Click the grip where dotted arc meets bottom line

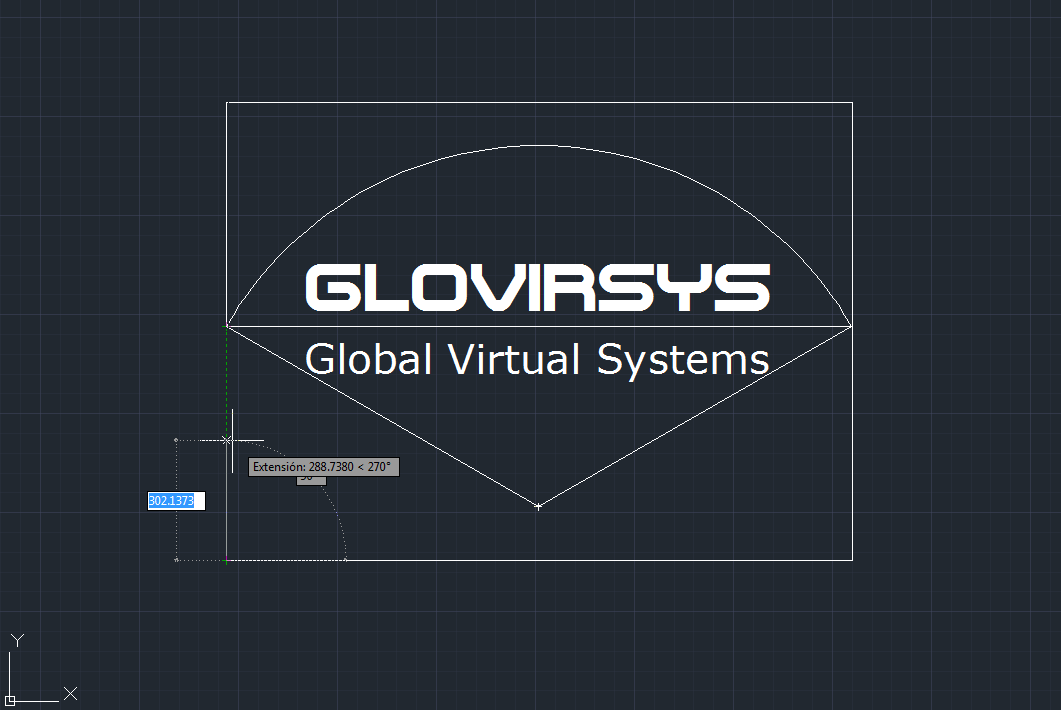coord(346,560)
